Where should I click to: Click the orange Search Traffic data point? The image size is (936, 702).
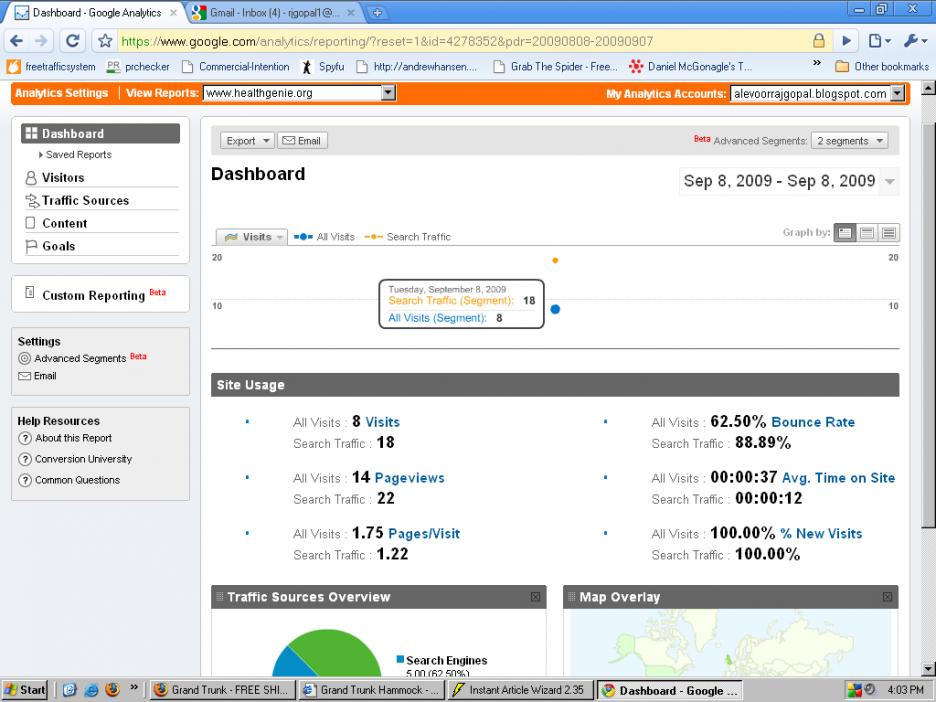(x=555, y=260)
